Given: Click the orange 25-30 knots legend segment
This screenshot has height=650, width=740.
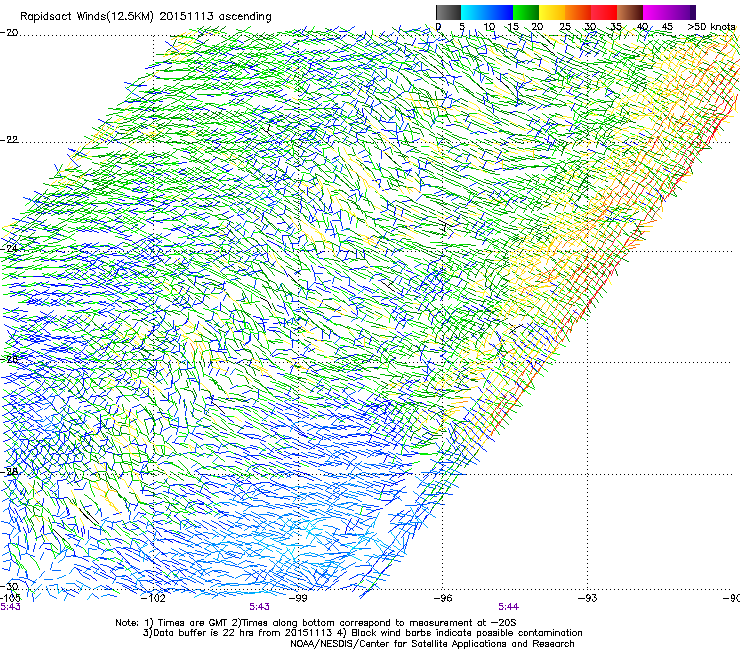Looking at the screenshot, I should click(578, 12).
